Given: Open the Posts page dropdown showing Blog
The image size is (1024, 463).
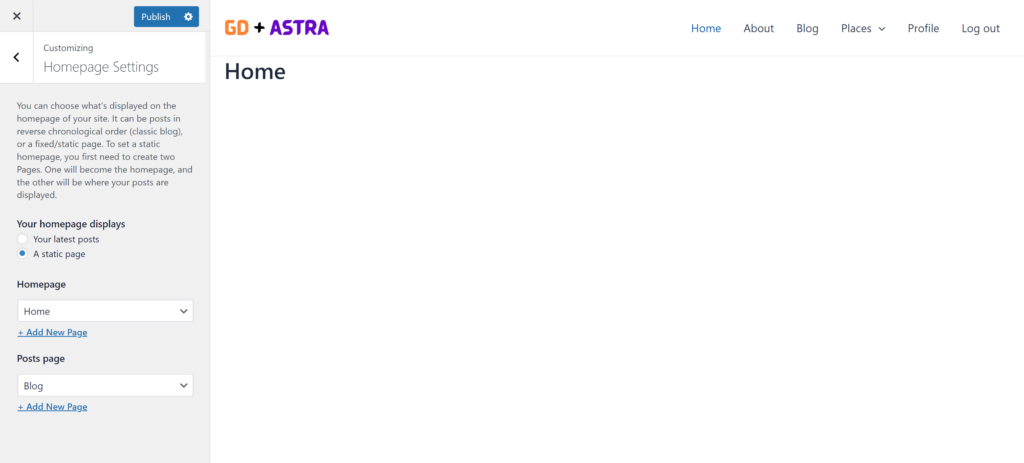Looking at the screenshot, I should point(105,385).
